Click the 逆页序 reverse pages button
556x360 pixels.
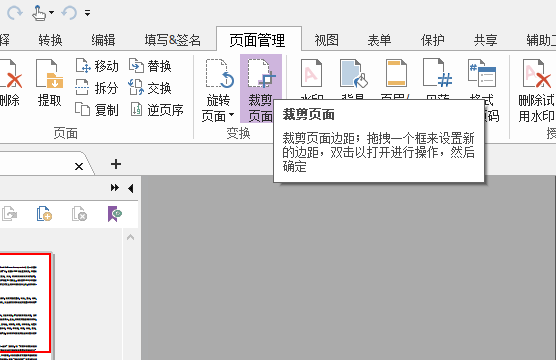point(156,110)
